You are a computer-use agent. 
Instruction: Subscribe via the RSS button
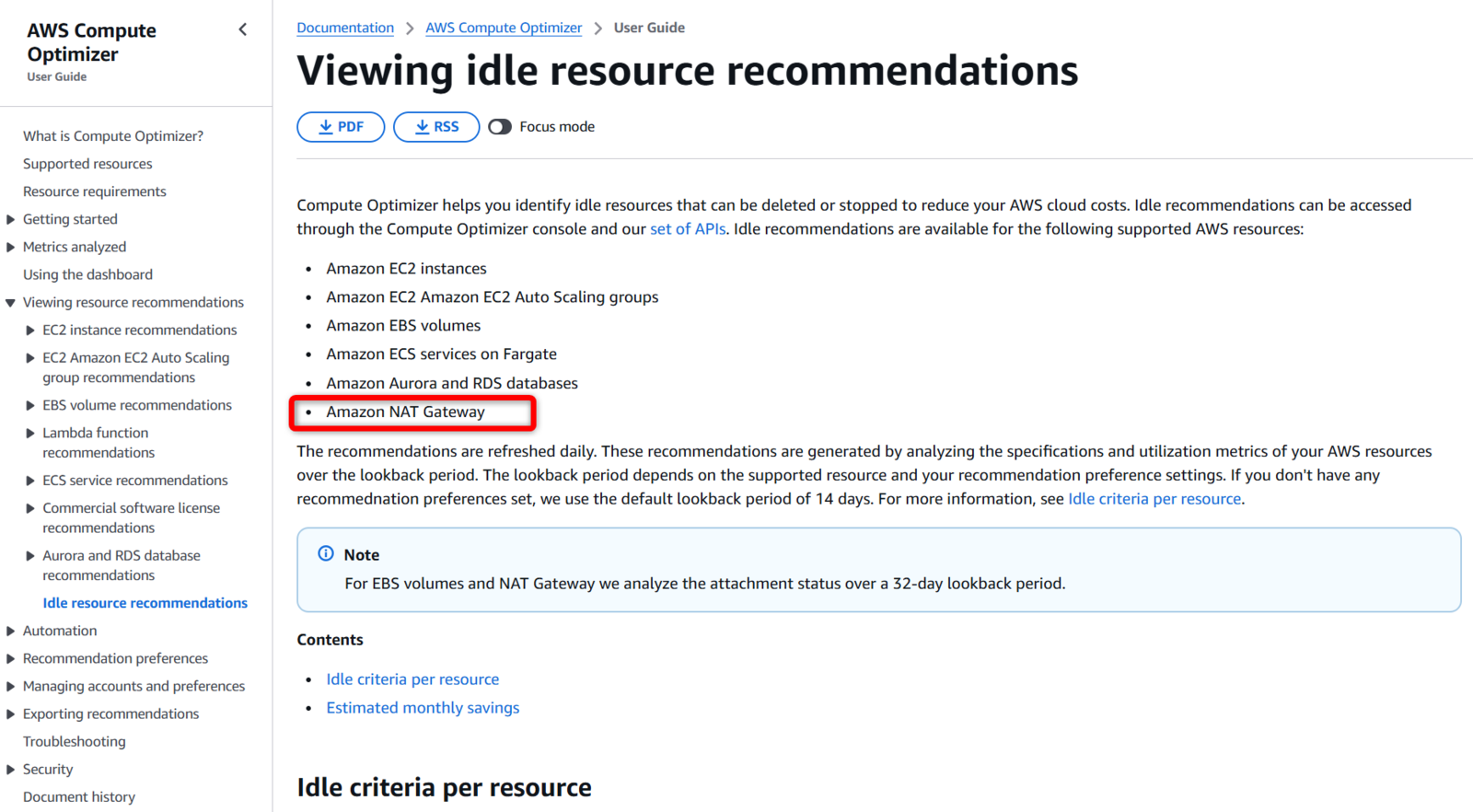coord(436,127)
